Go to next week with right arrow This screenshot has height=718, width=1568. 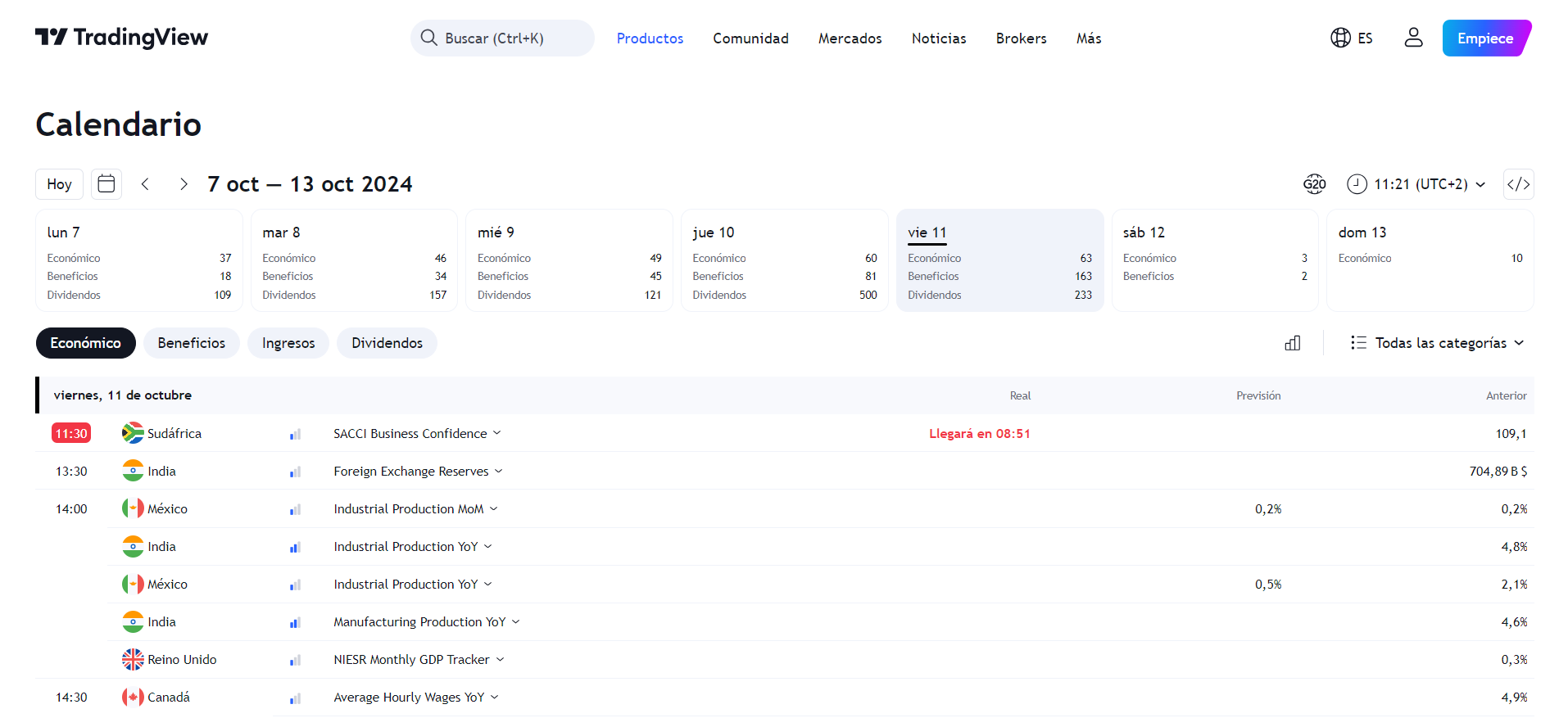pyautogui.click(x=184, y=184)
